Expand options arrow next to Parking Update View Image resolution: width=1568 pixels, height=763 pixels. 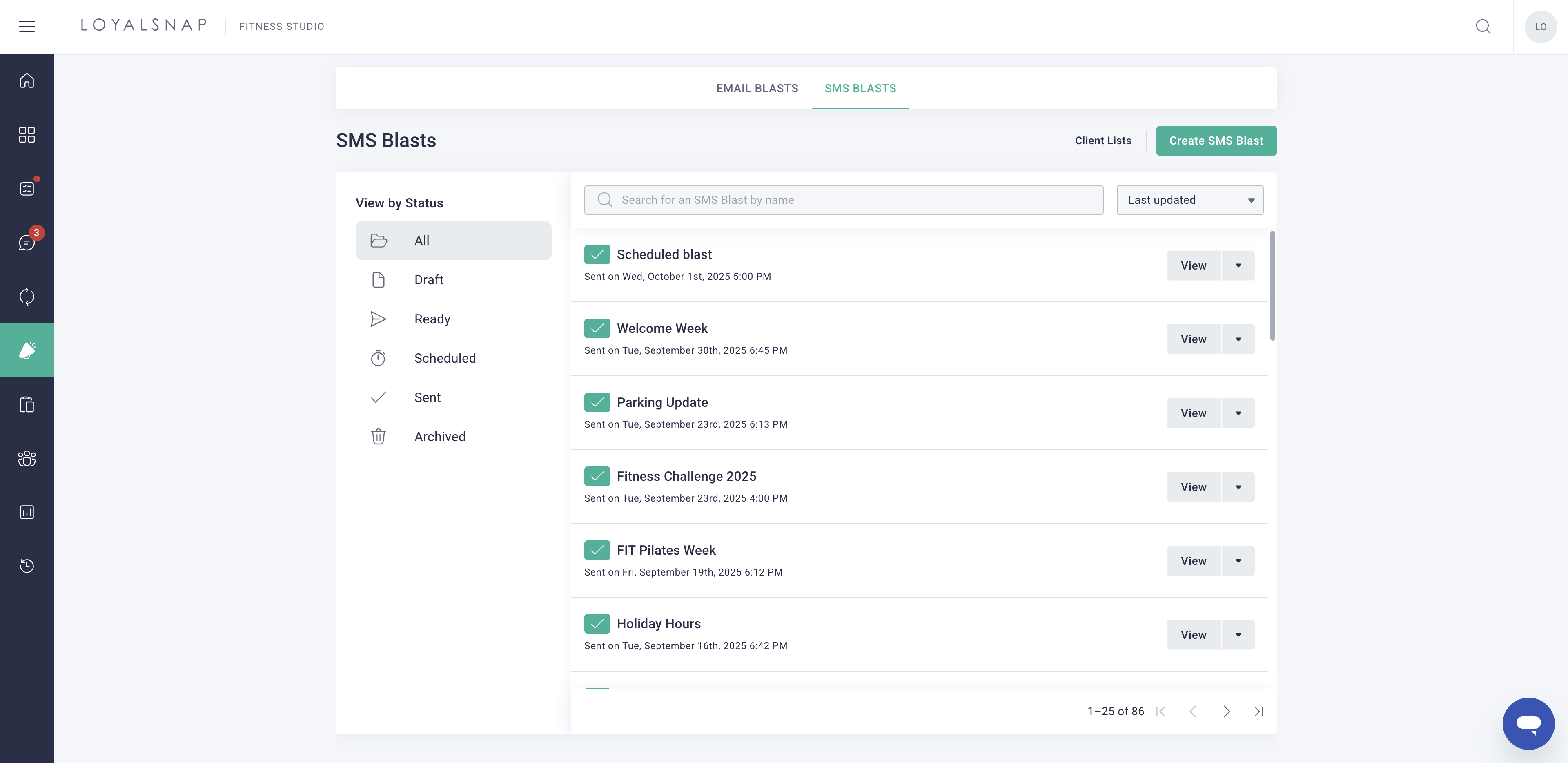tap(1238, 413)
